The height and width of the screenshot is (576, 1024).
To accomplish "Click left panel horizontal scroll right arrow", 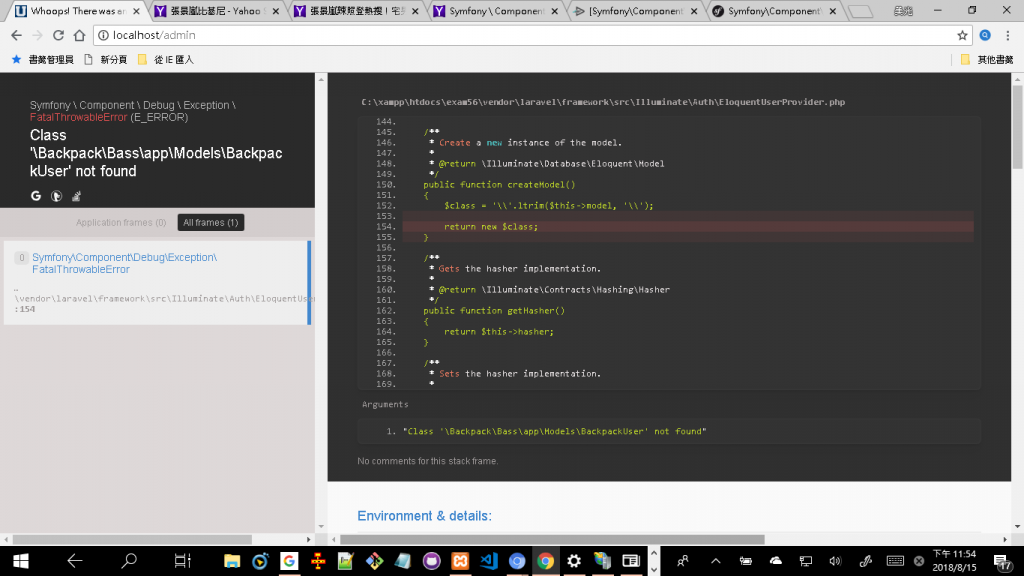I will [309, 539].
